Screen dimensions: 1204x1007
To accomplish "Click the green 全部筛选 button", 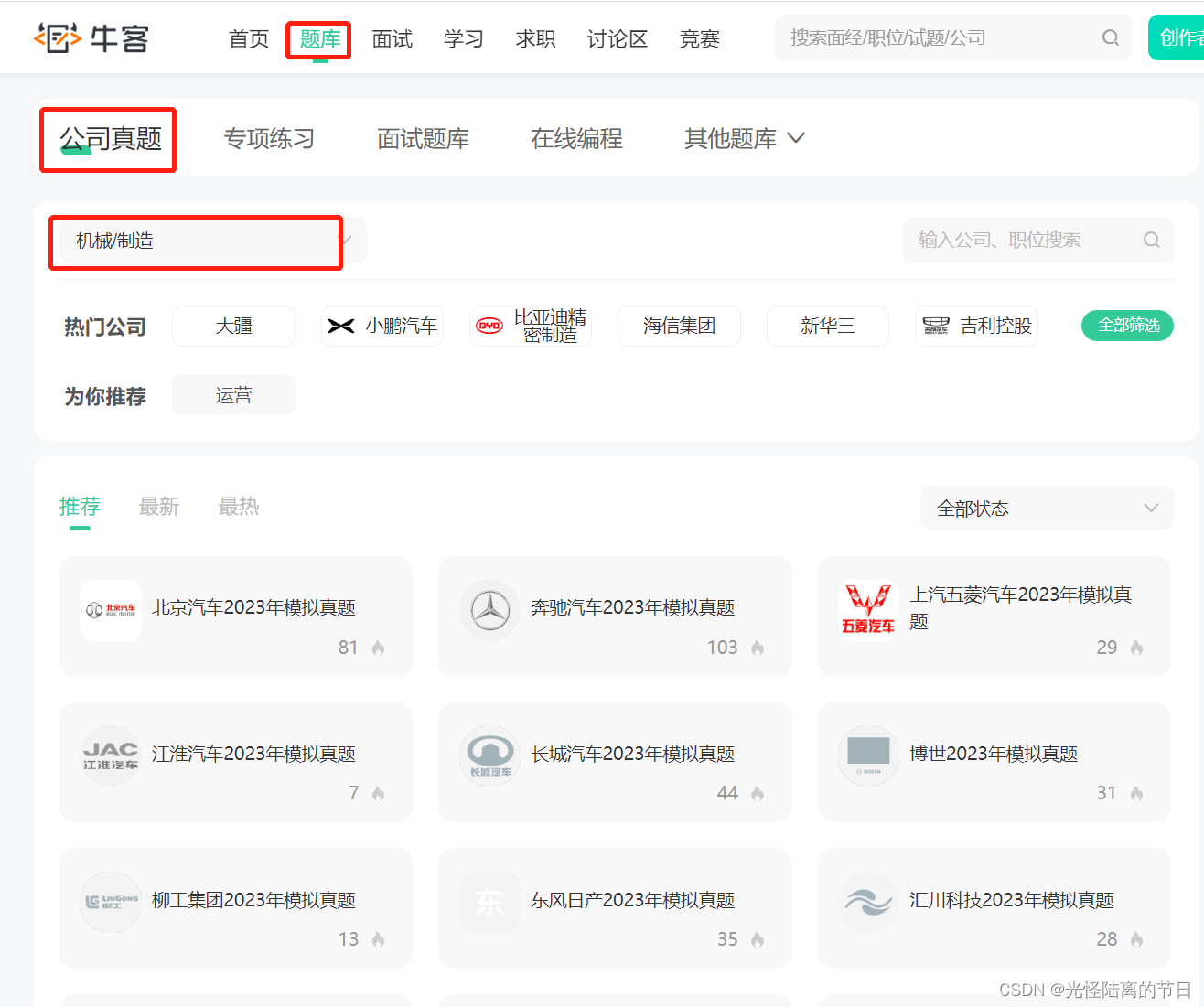I will [1127, 325].
